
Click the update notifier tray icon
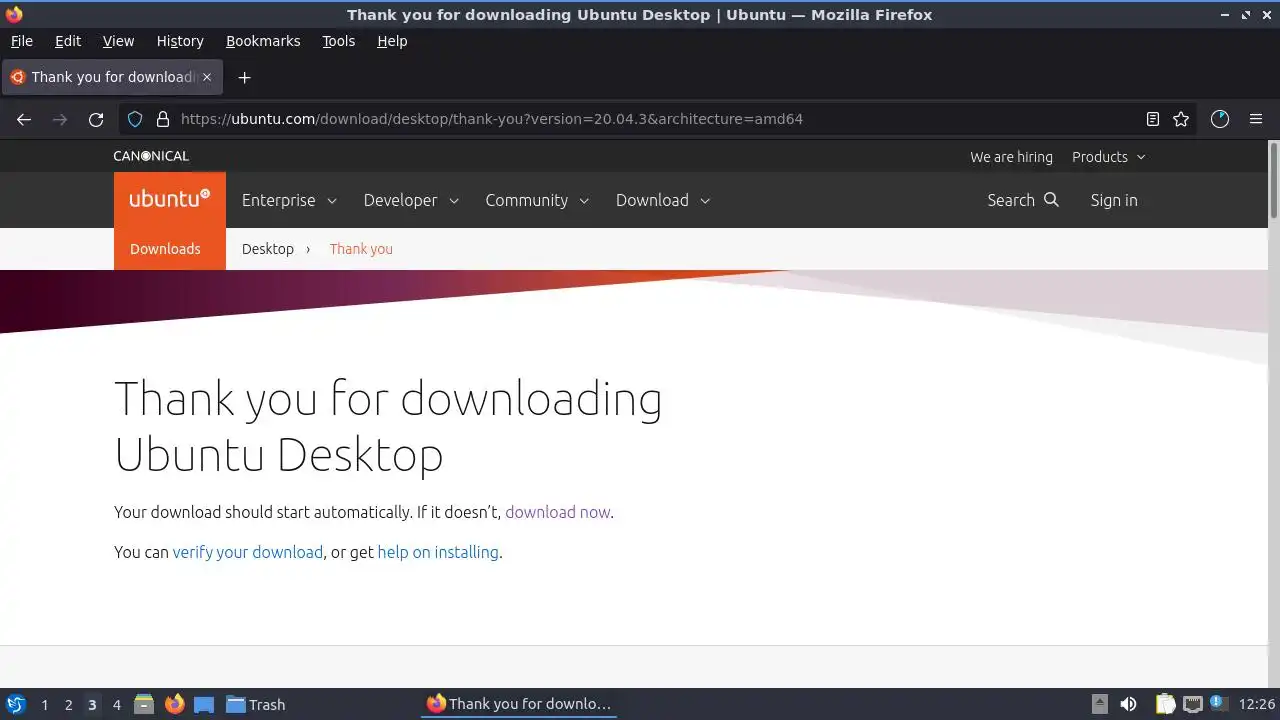coord(1218,704)
